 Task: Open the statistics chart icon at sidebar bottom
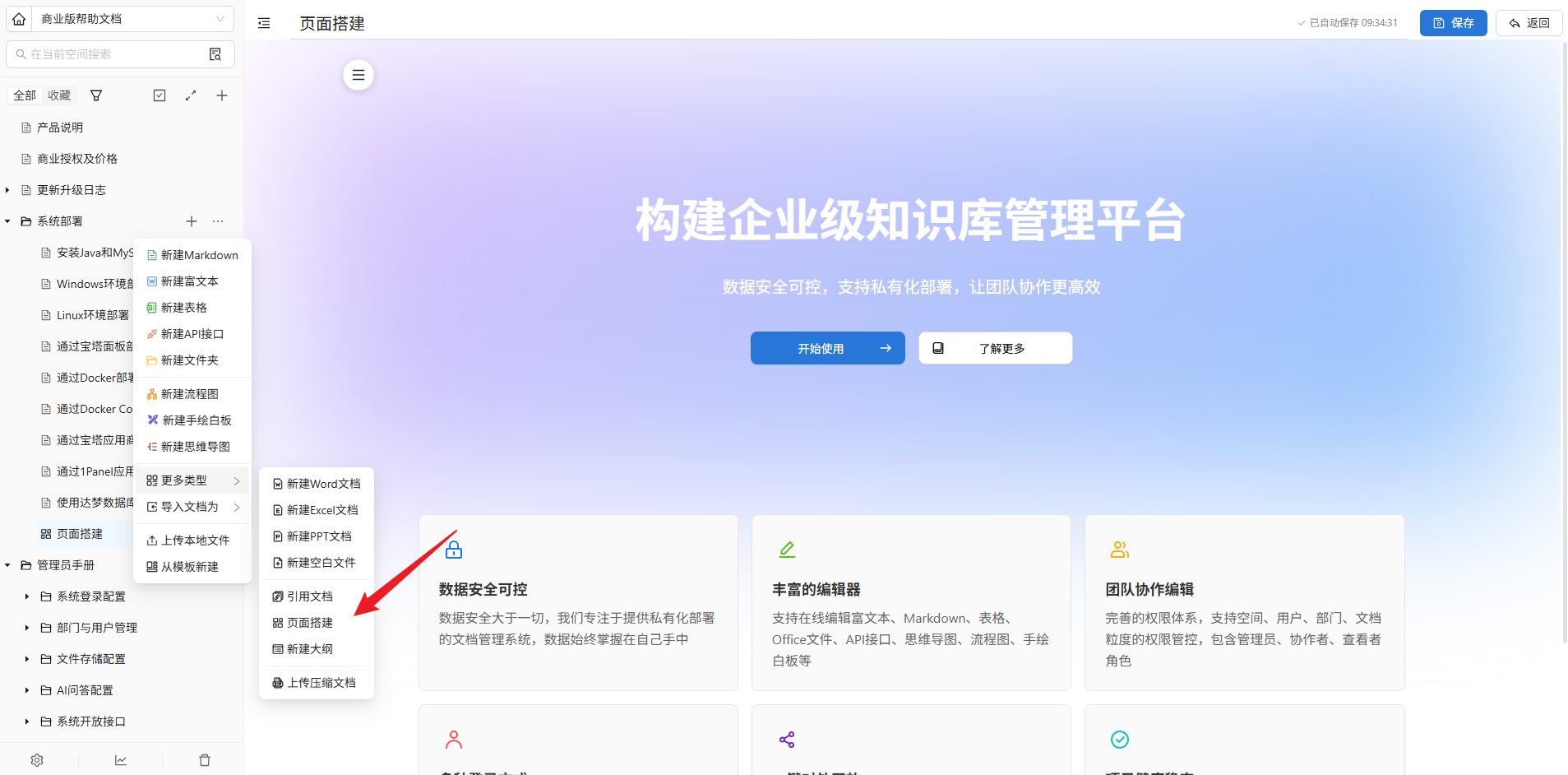tap(121, 760)
